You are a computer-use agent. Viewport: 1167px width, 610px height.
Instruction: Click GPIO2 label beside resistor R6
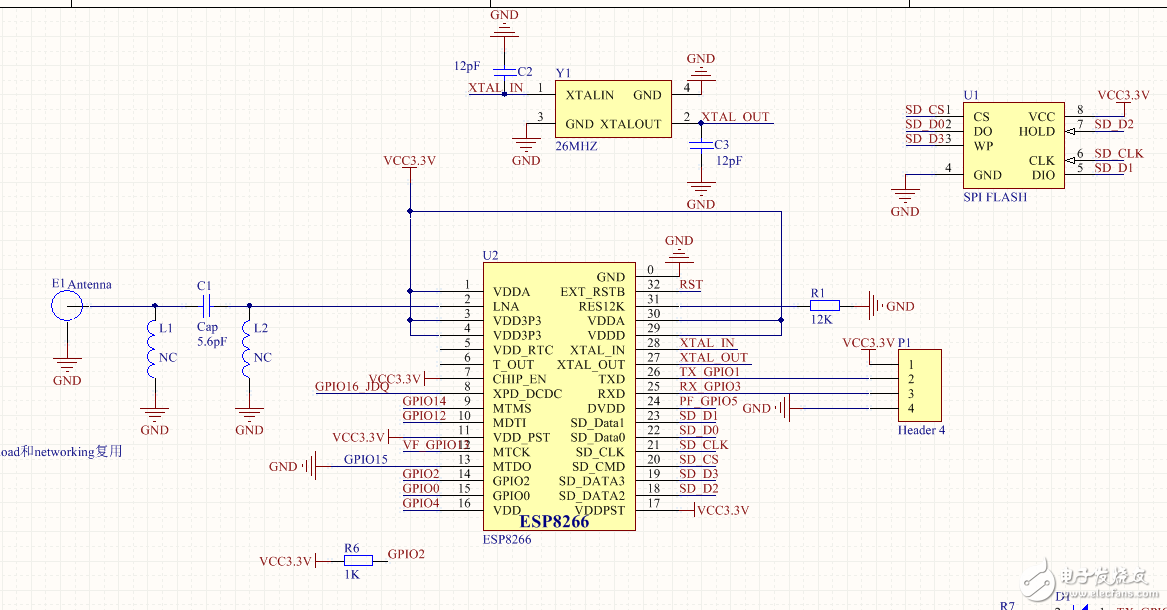tap(406, 554)
